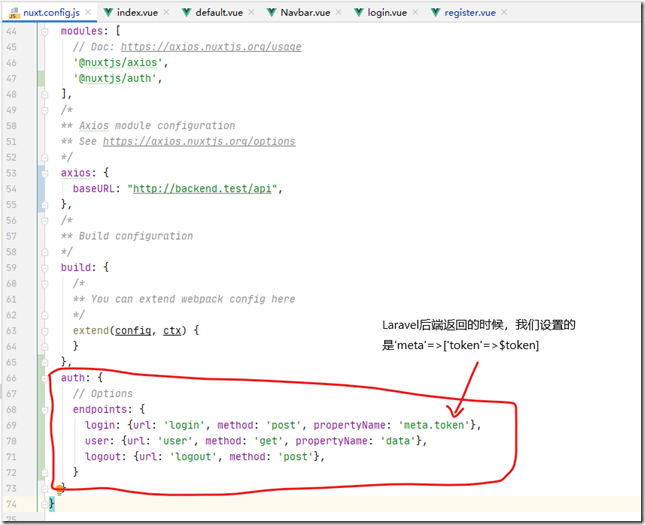Screen dimensions: 645x525
Task: Collapse the auth block at line 66
Action: pyautogui.click(x=44, y=378)
